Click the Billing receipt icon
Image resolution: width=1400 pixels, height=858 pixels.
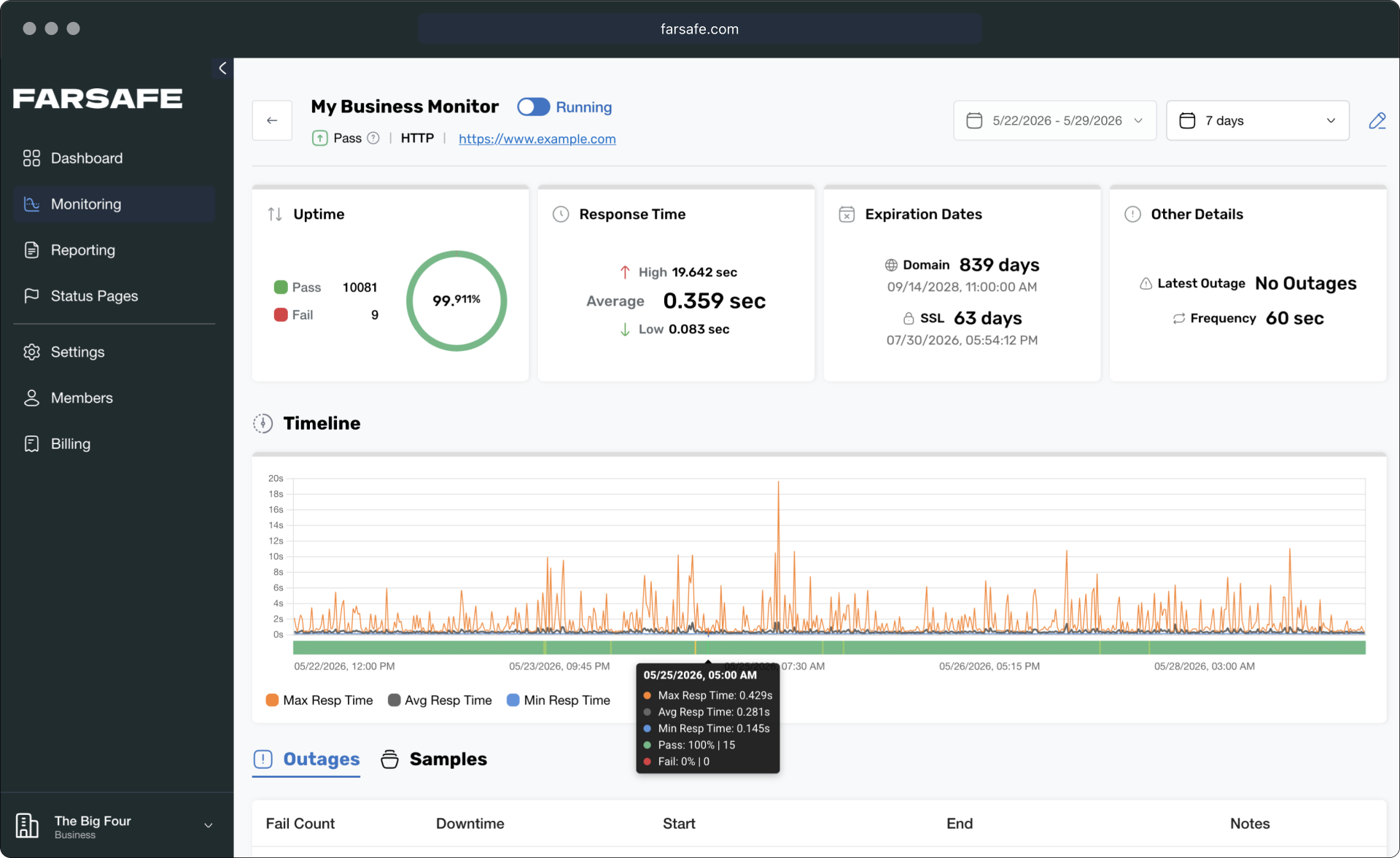tap(31, 444)
